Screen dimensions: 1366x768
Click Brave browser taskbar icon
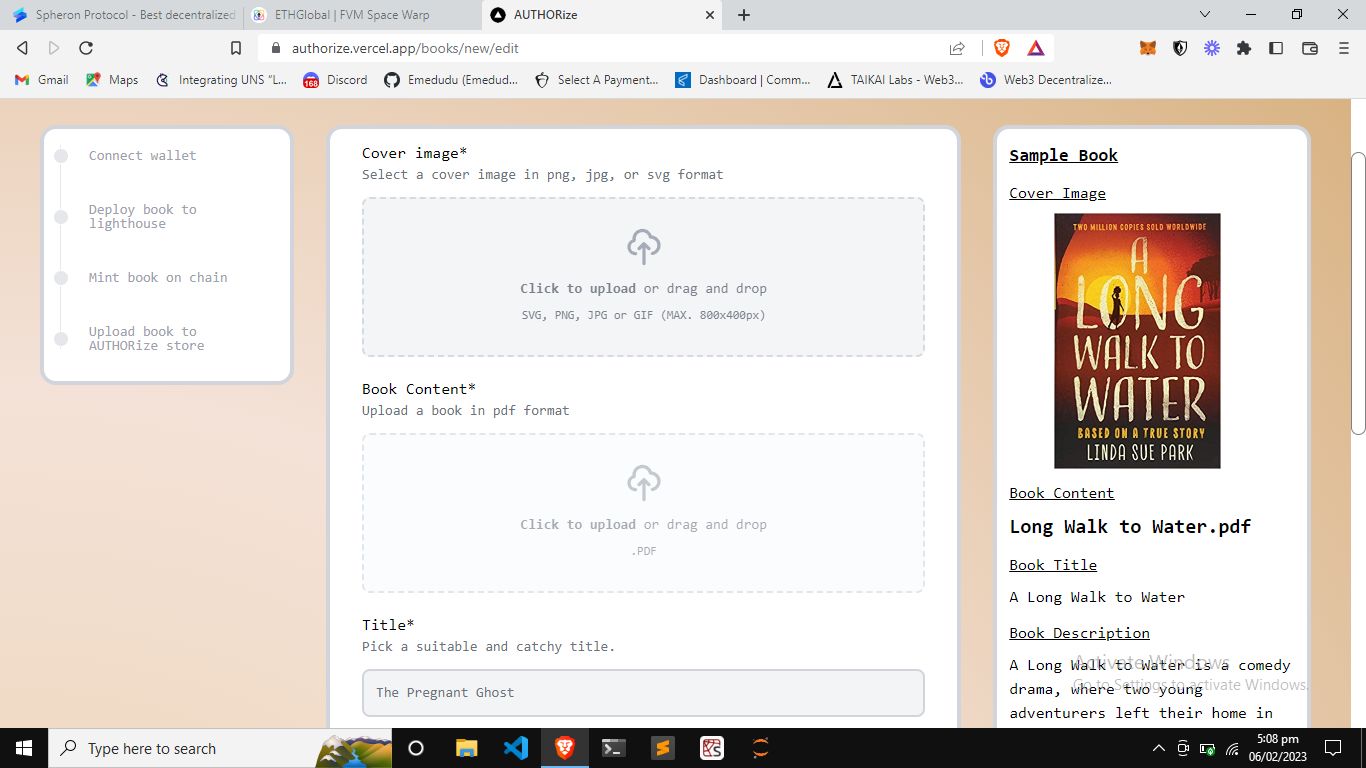pos(565,748)
